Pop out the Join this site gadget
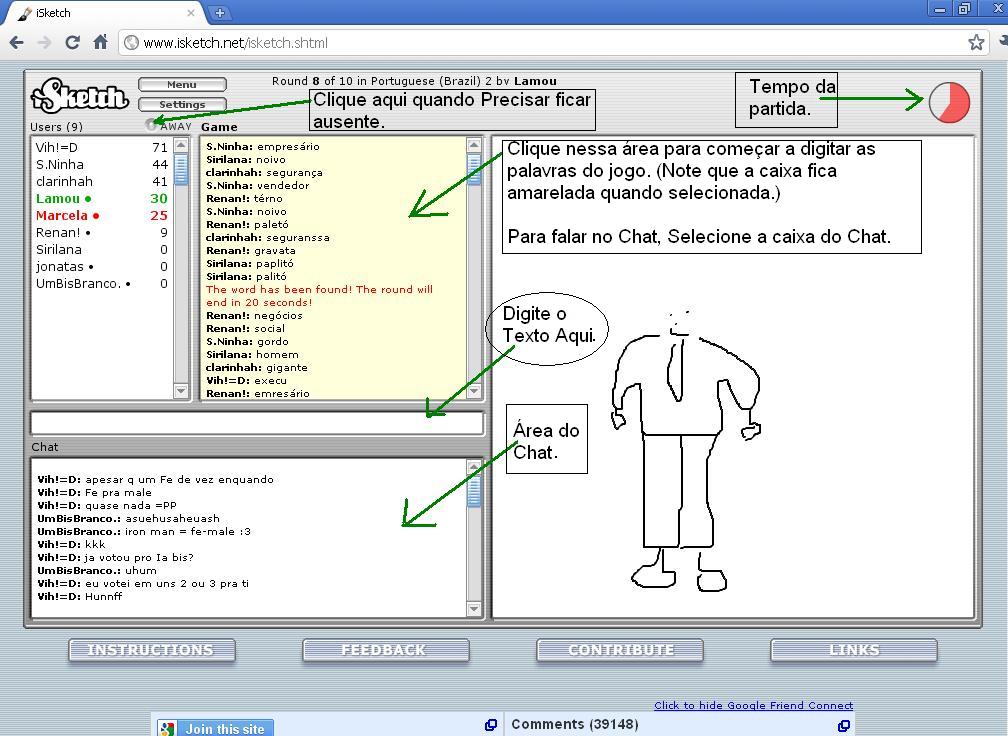1008x736 pixels. (490, 725)
